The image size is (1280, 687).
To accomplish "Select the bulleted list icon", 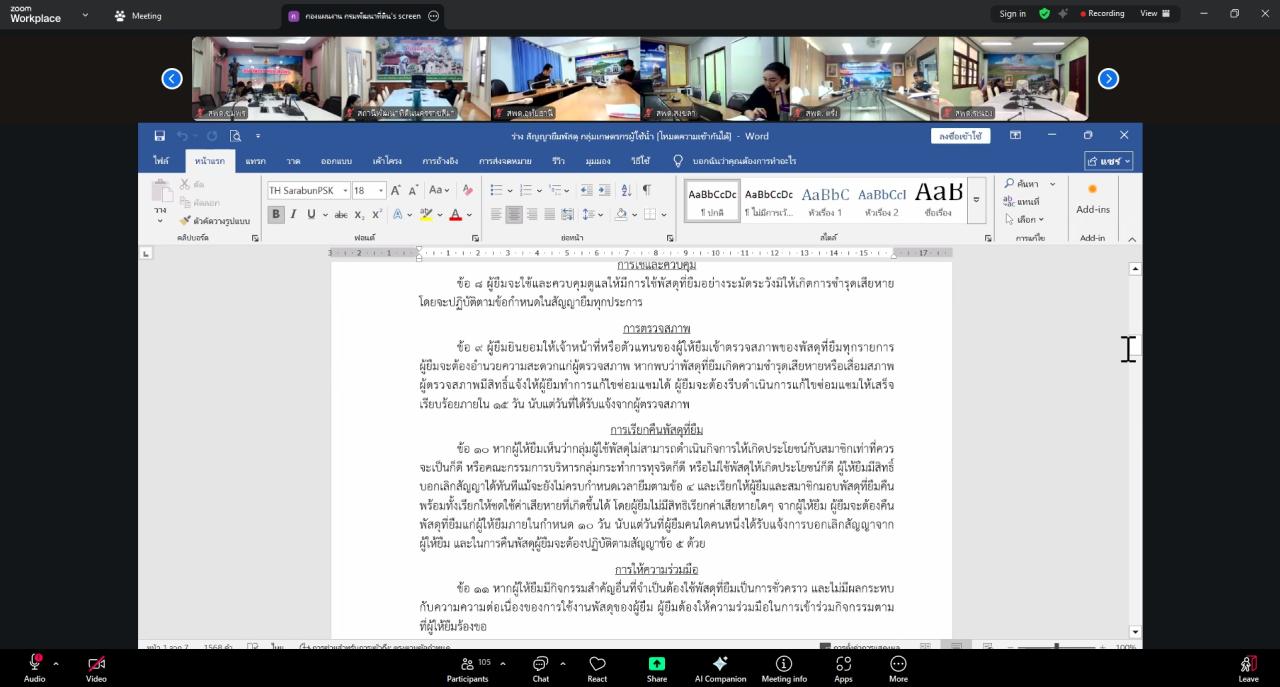I will tap(494, 191).
